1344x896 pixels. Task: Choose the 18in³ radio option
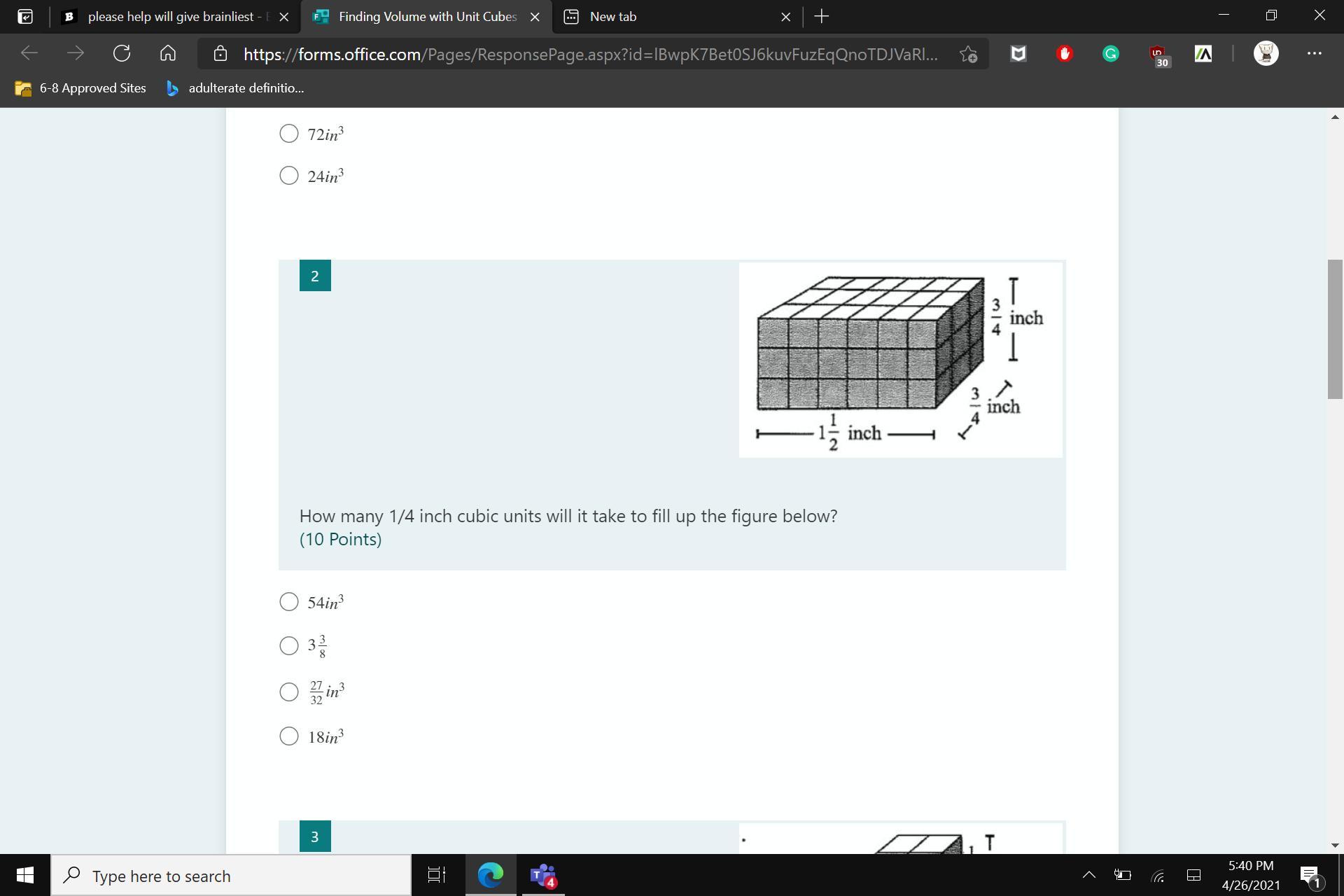coord(289,736)
